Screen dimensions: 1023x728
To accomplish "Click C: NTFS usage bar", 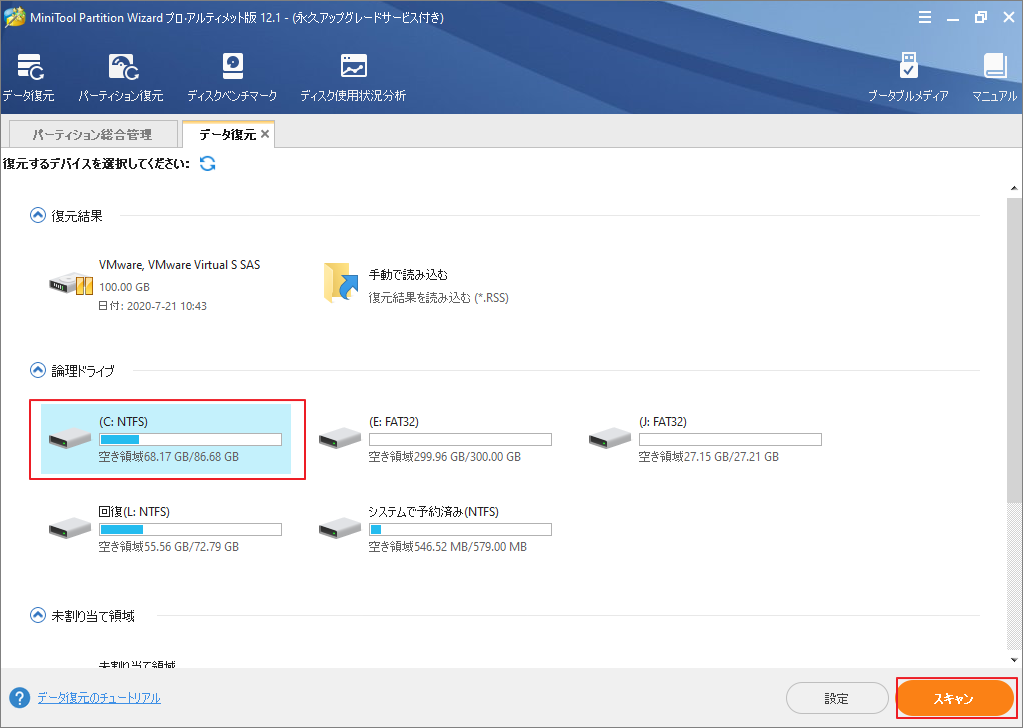I will point(191,440).
